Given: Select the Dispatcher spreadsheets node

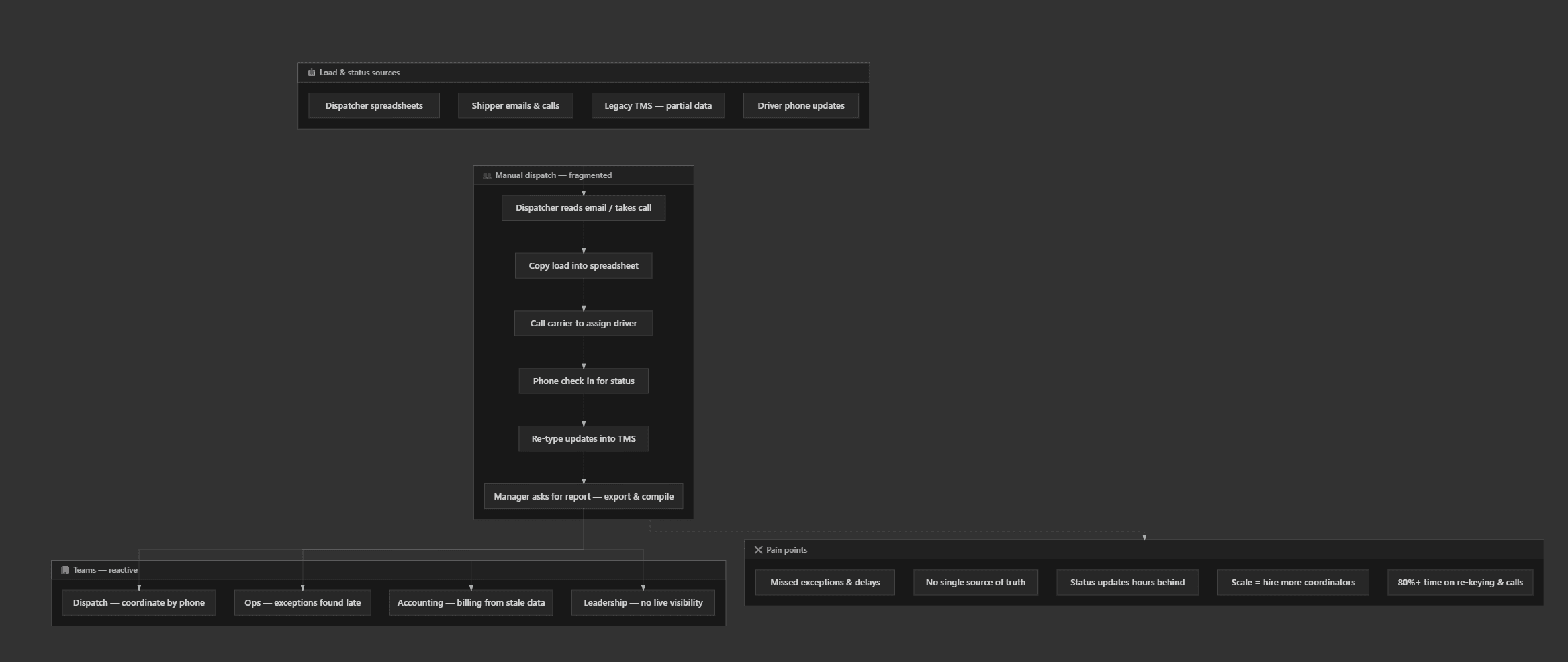Looking at the screenshot, I should point(374,105).
